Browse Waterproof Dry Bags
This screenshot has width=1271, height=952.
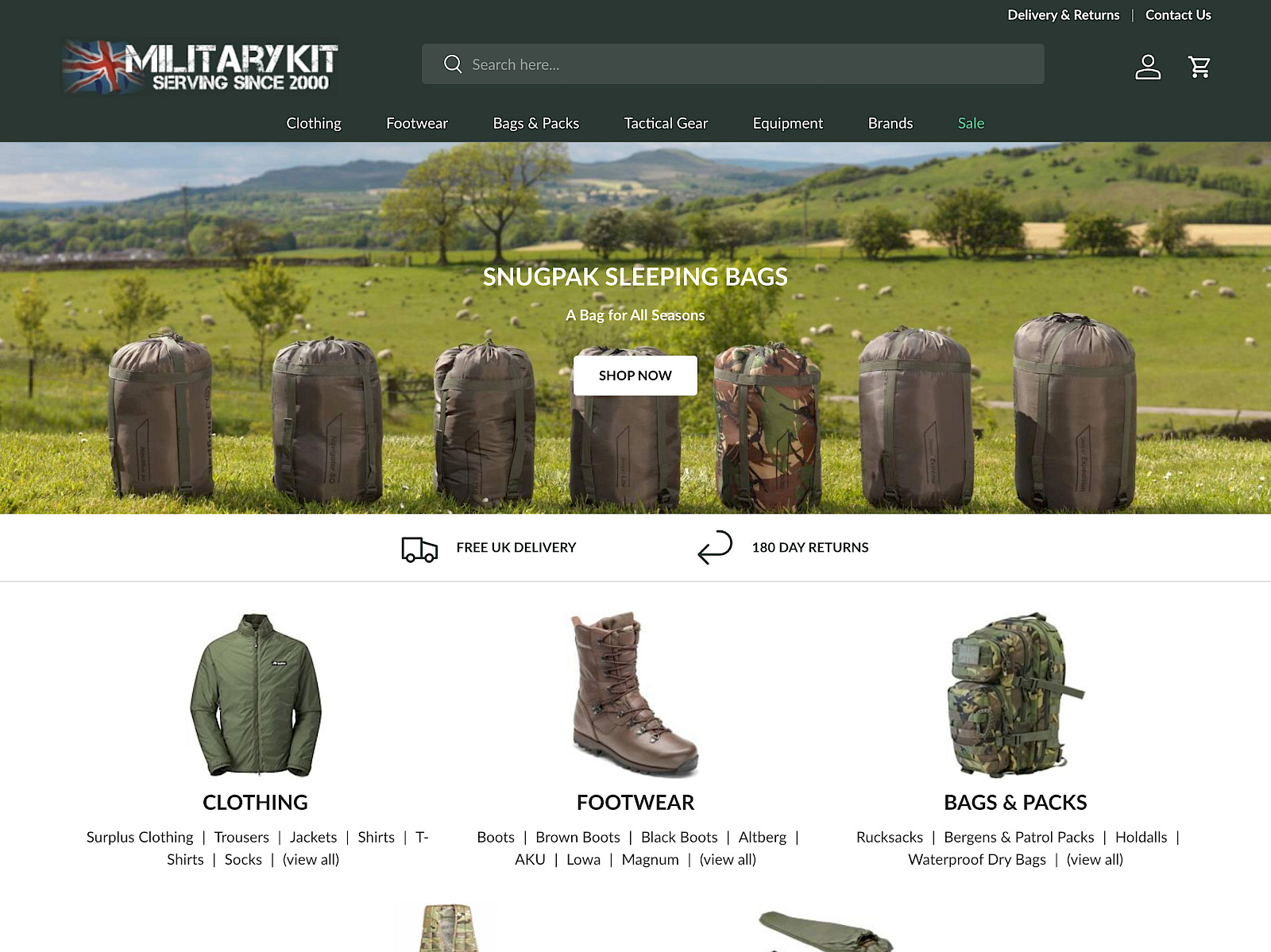[976, 859]
